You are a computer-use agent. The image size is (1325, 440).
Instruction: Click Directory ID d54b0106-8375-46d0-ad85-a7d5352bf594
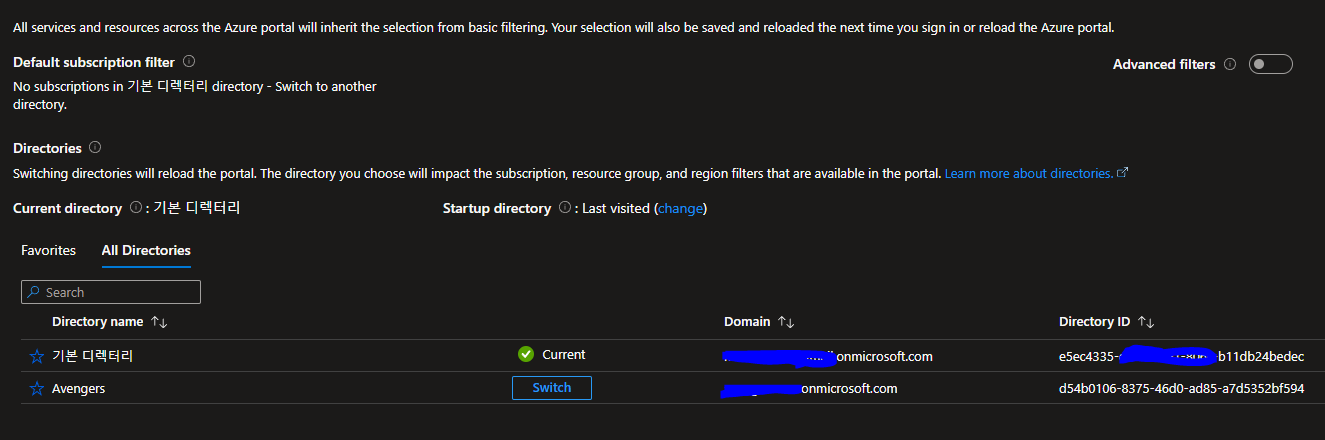pyautogui.click(x=1181, y=388)
